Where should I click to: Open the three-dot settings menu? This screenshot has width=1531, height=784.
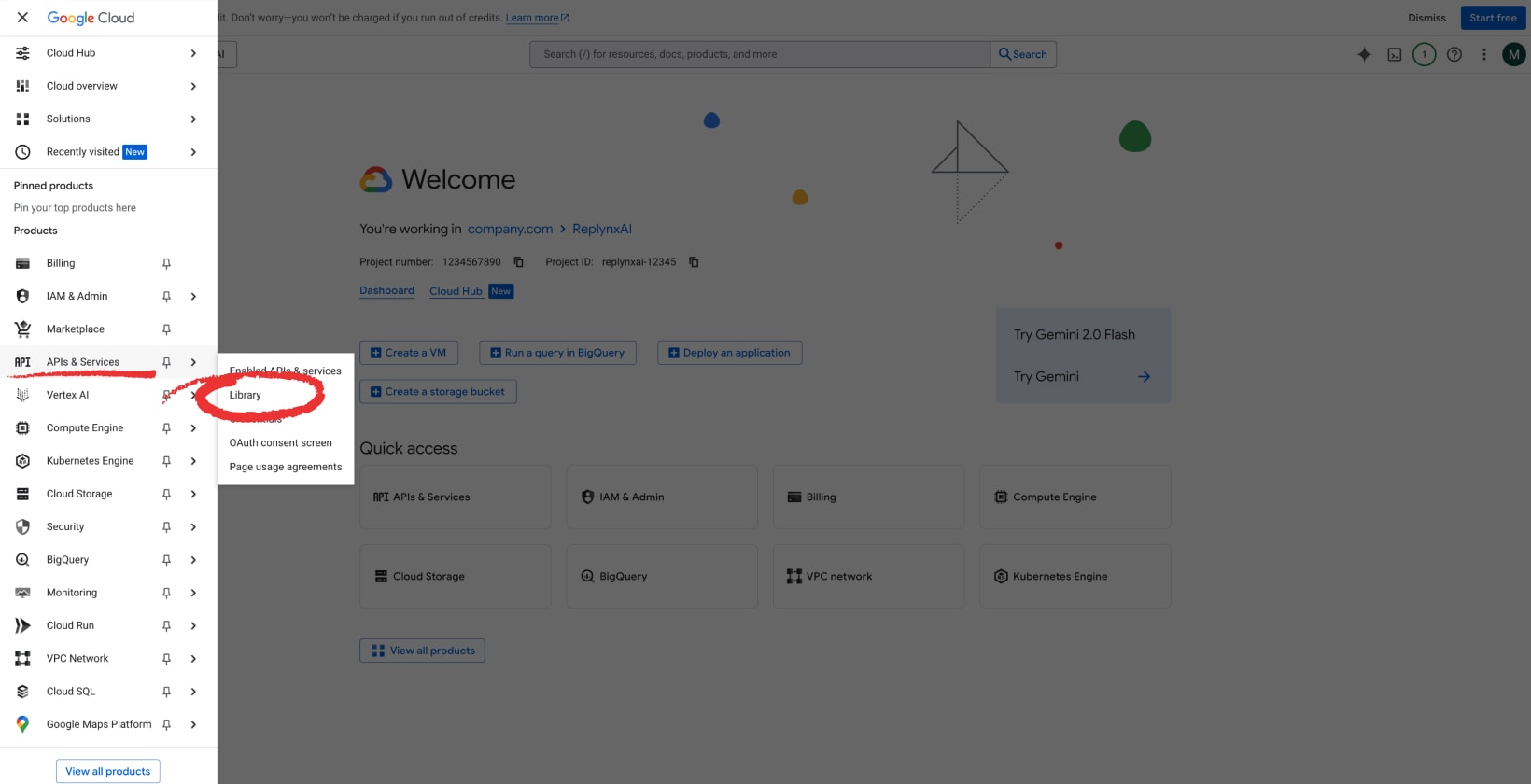pos(1484,54)
